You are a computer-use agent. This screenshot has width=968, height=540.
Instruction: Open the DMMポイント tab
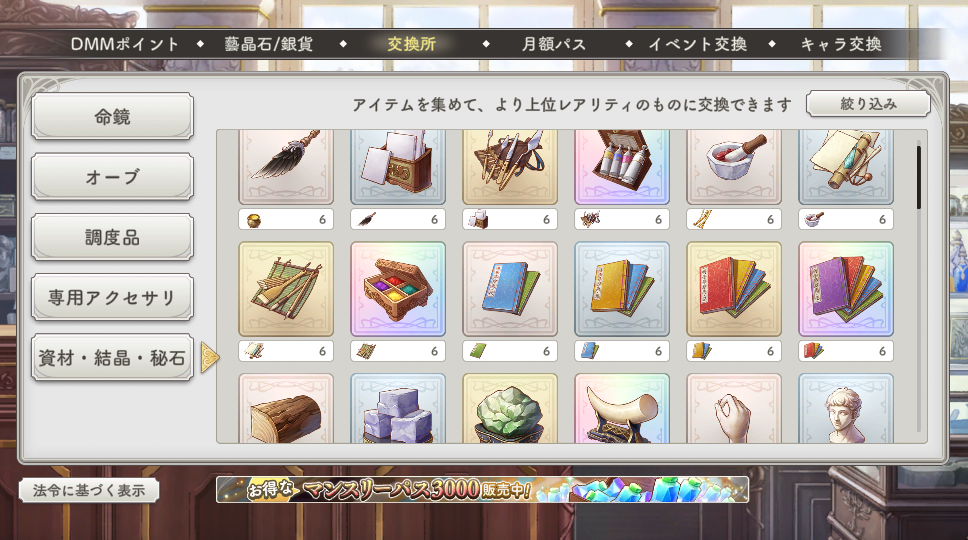125,44
